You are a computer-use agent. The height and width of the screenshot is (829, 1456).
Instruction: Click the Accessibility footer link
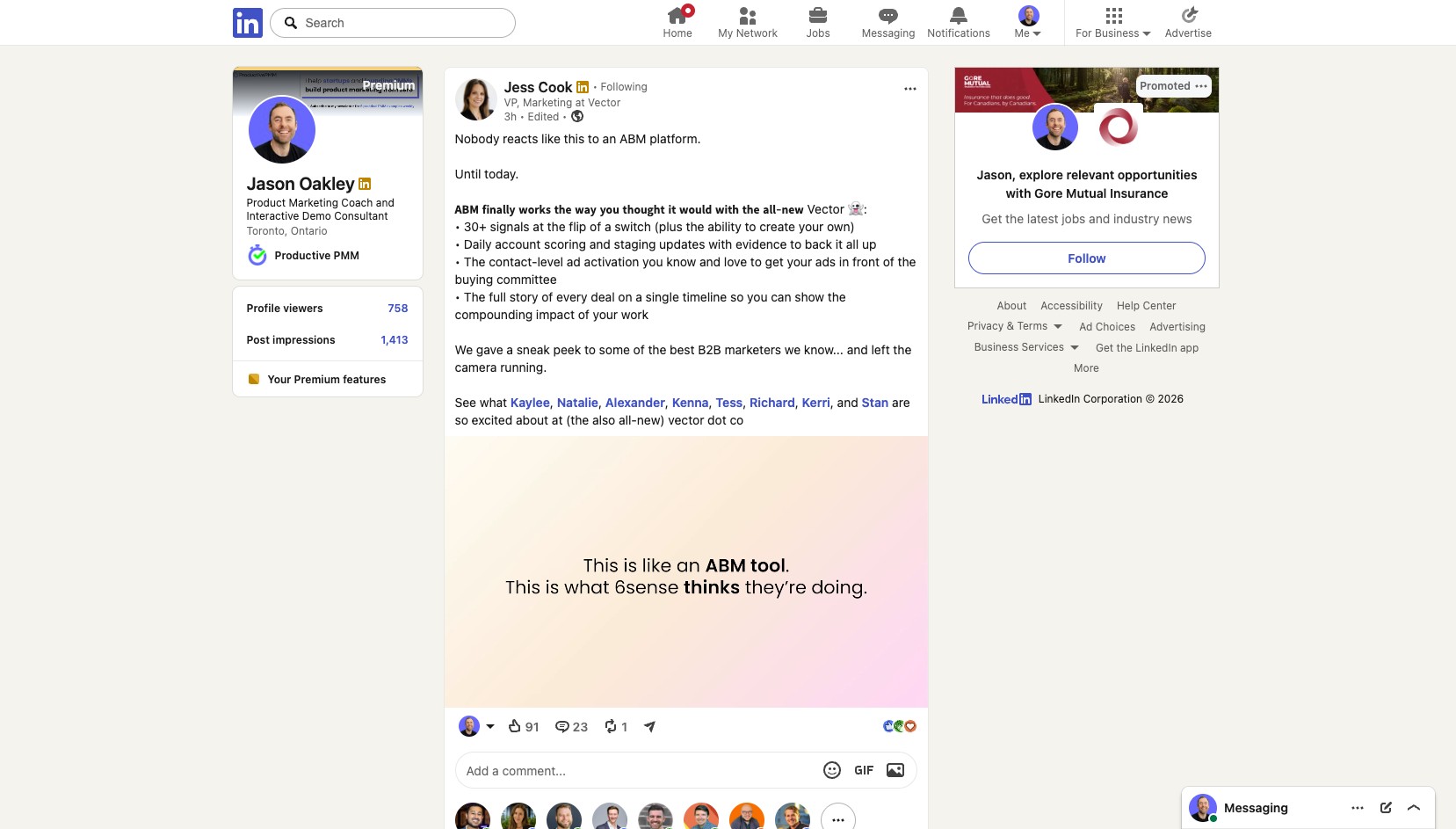(x=1071, y=306)
